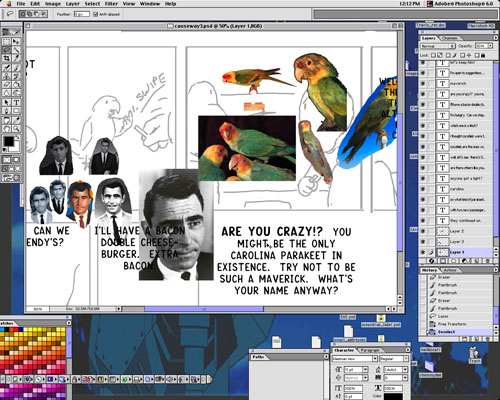
Task: Select the Eyedropper tool
Action: click(16, 120)
